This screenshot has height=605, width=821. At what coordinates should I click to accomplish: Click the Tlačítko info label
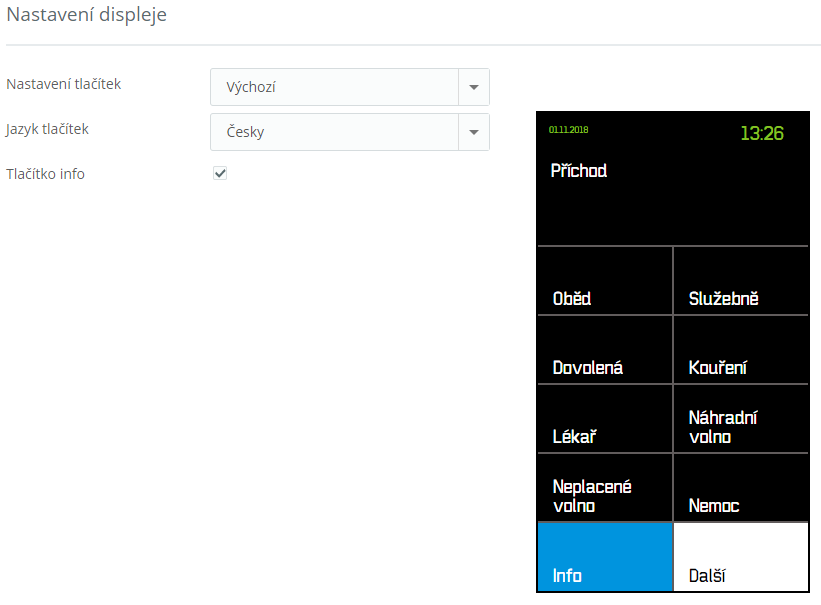tap(46, 174)
